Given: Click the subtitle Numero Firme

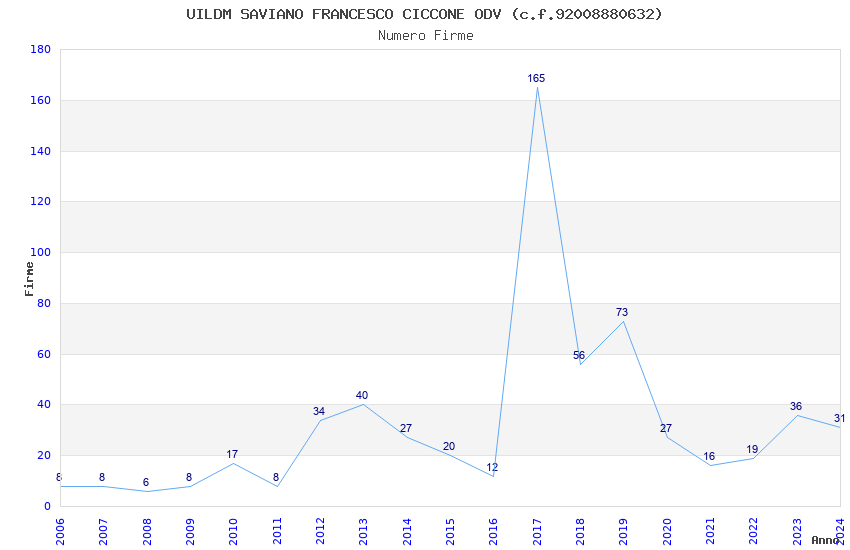Looking at the screenshot, I should pos(426,36).
